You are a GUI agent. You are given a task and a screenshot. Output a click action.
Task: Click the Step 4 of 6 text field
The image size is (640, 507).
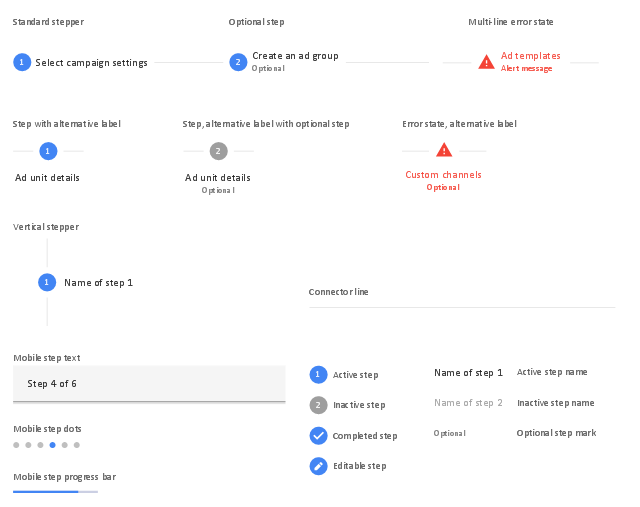click(149, 383)
